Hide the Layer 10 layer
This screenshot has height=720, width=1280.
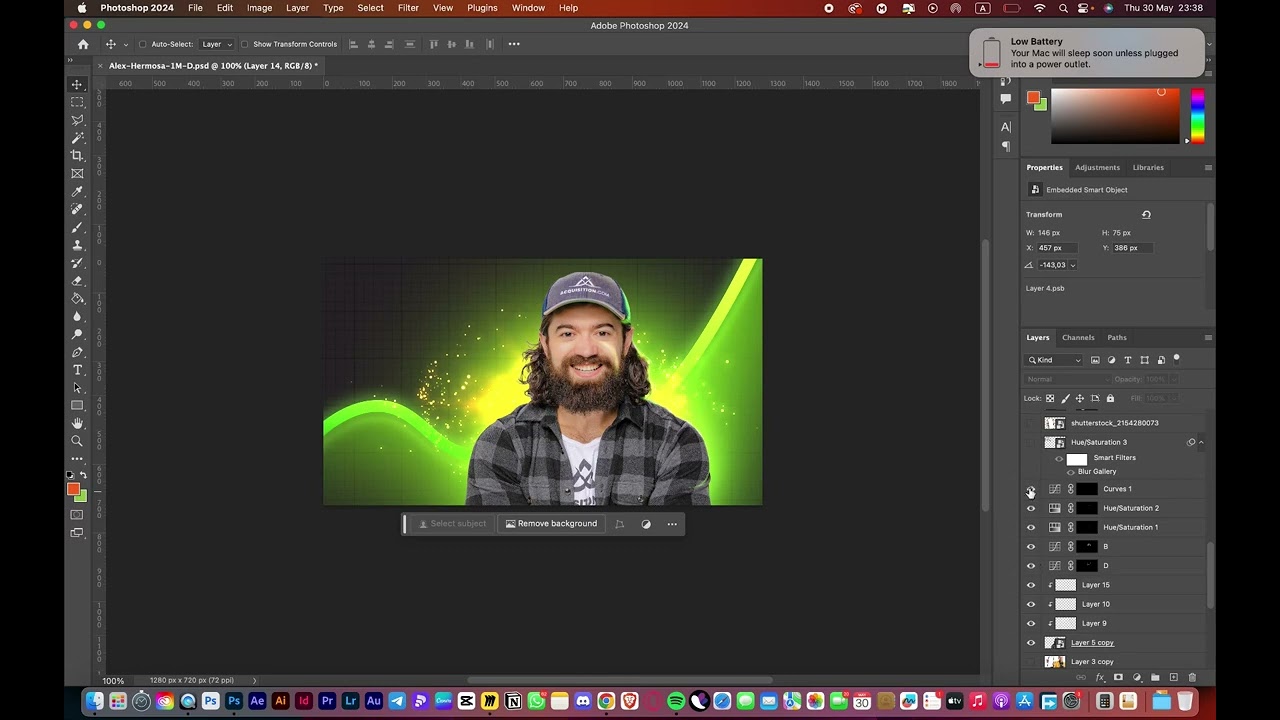click(x=1031, y=604)
